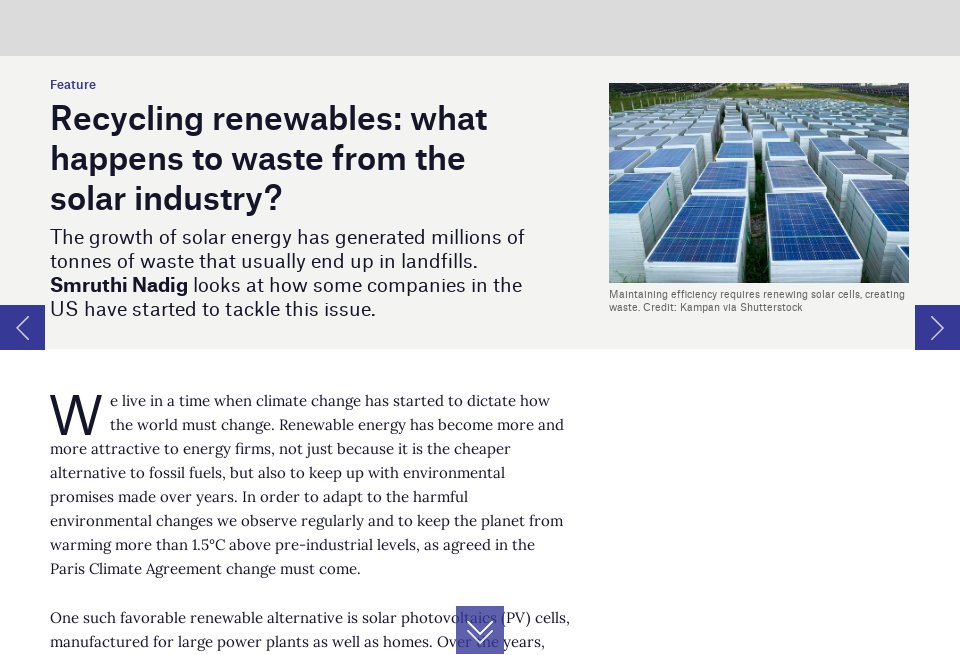The height and width of the screenshot is (655, 960).
Task: Click the gray header bar at the top
Action: 480,28
